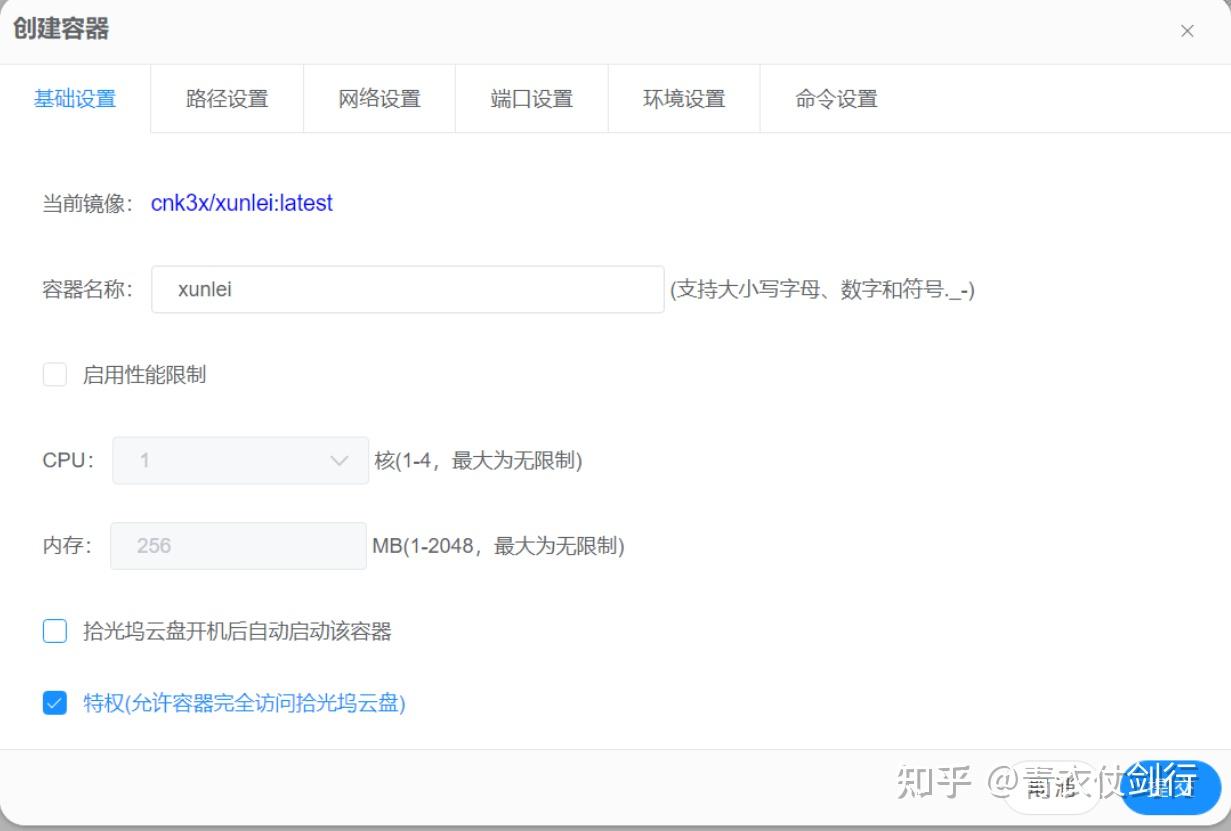Close the 创建容器 dialog

[x=1187, y=31]
